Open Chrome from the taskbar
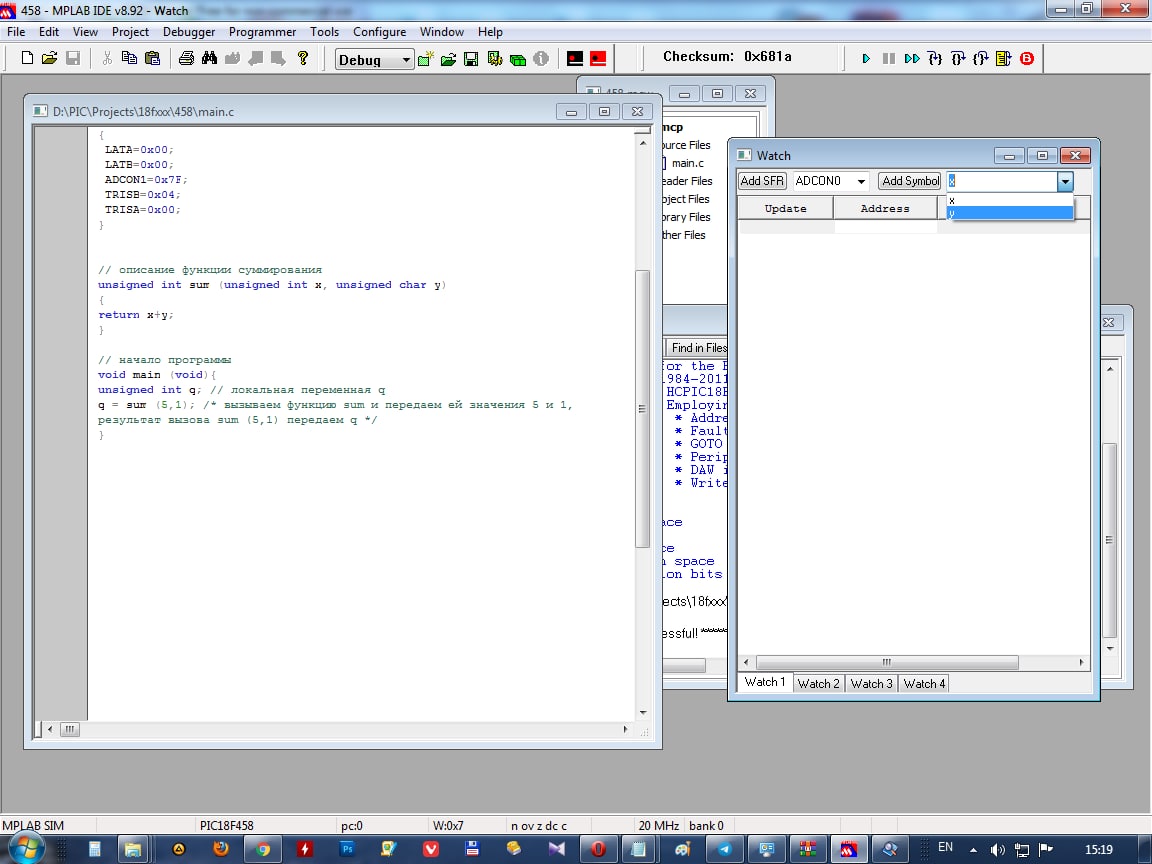 click(262, 849)
